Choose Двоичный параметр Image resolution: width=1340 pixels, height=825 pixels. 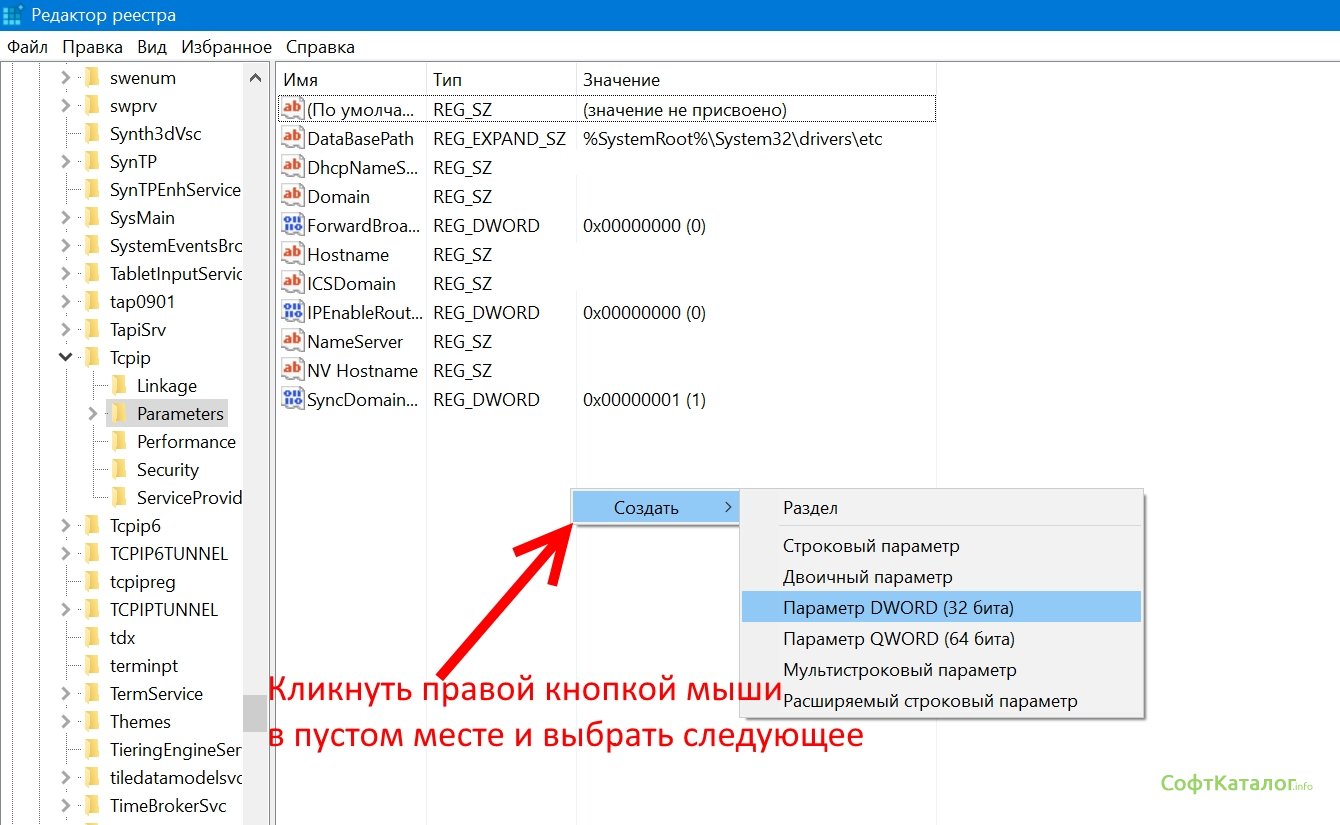coord(941,577)
